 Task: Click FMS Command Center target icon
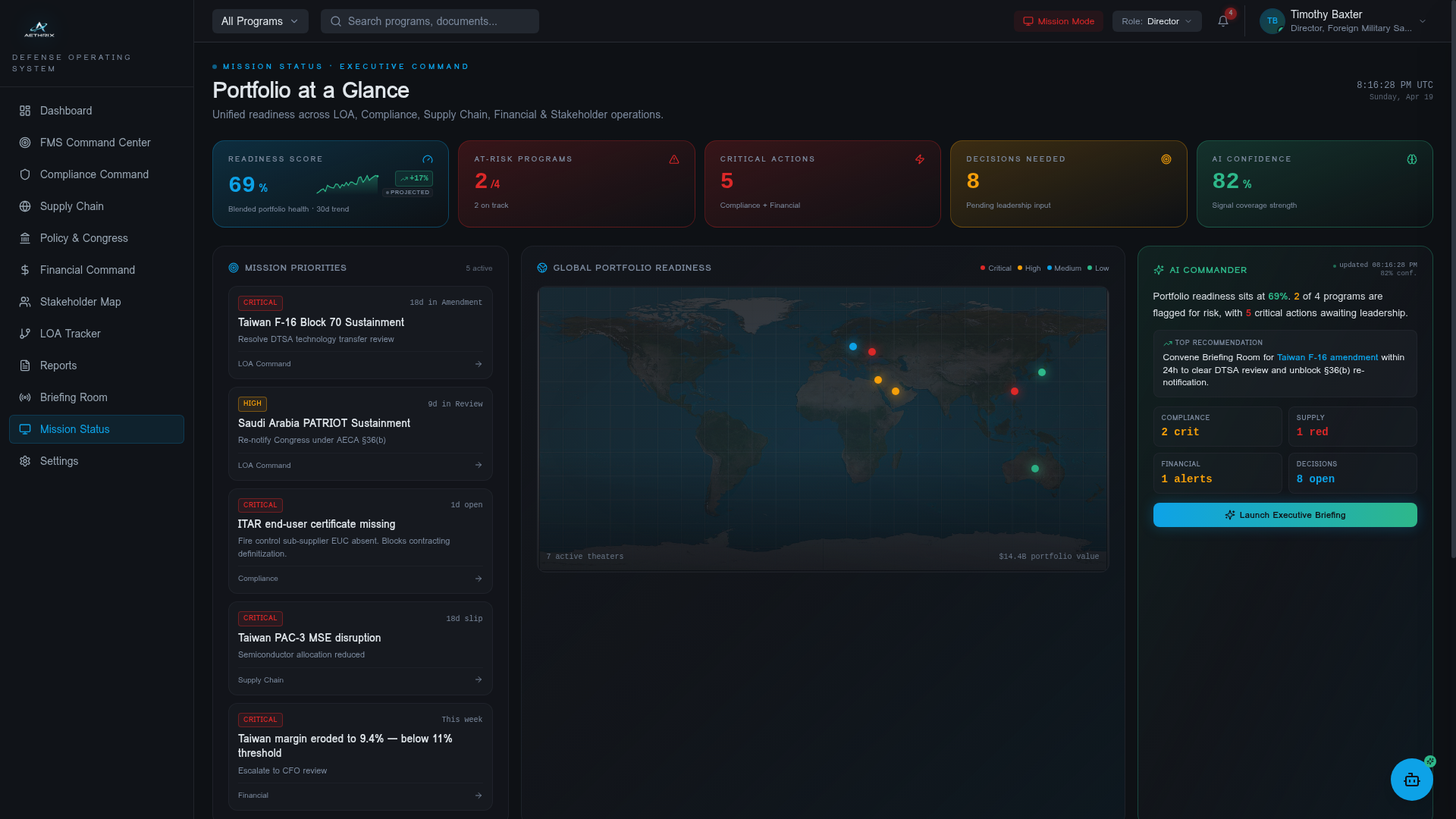pos(25,143)
